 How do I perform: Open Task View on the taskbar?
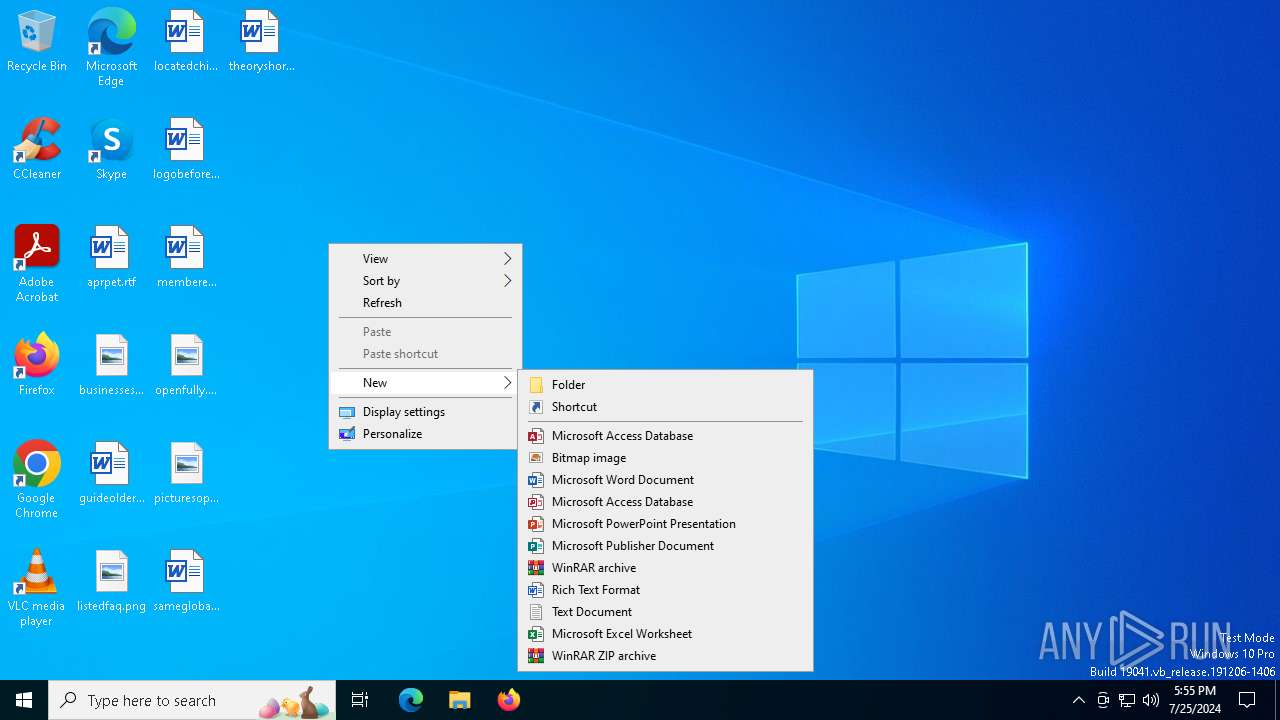pos(360,700)
